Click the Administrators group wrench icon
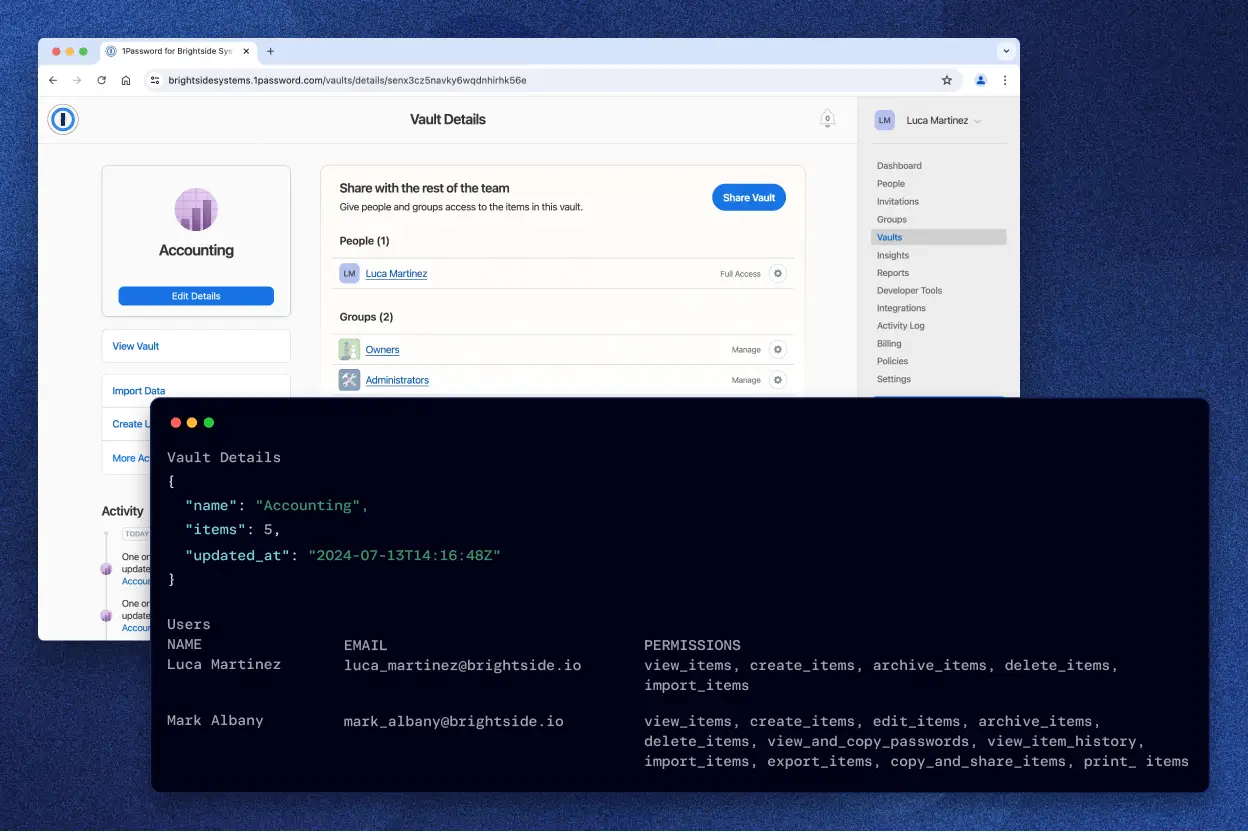The height and width of the screenshot is (832, 1248). point(349,380)
